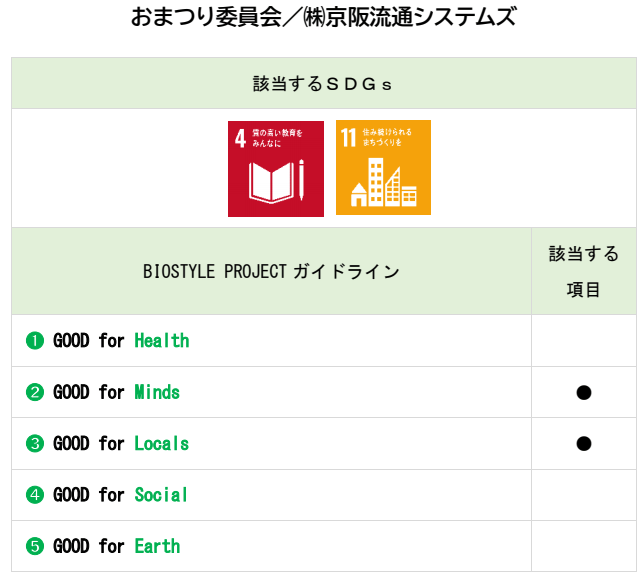Click the BIOSTYLE PROJECT ガイドライン header
Screen dimensions: 641x575
pyautogui.click(x=271, y=271)
